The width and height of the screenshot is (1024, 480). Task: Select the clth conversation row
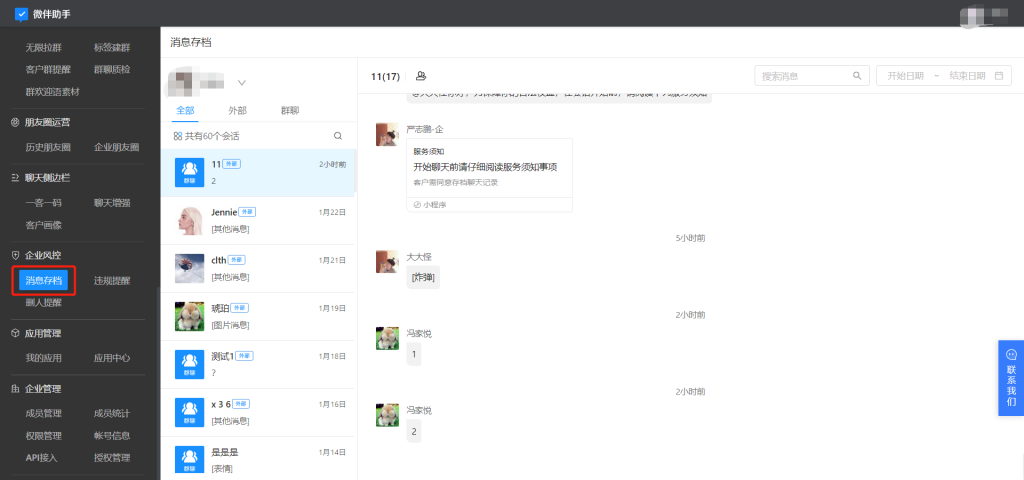pyautogui.click(x=259, y=268)
